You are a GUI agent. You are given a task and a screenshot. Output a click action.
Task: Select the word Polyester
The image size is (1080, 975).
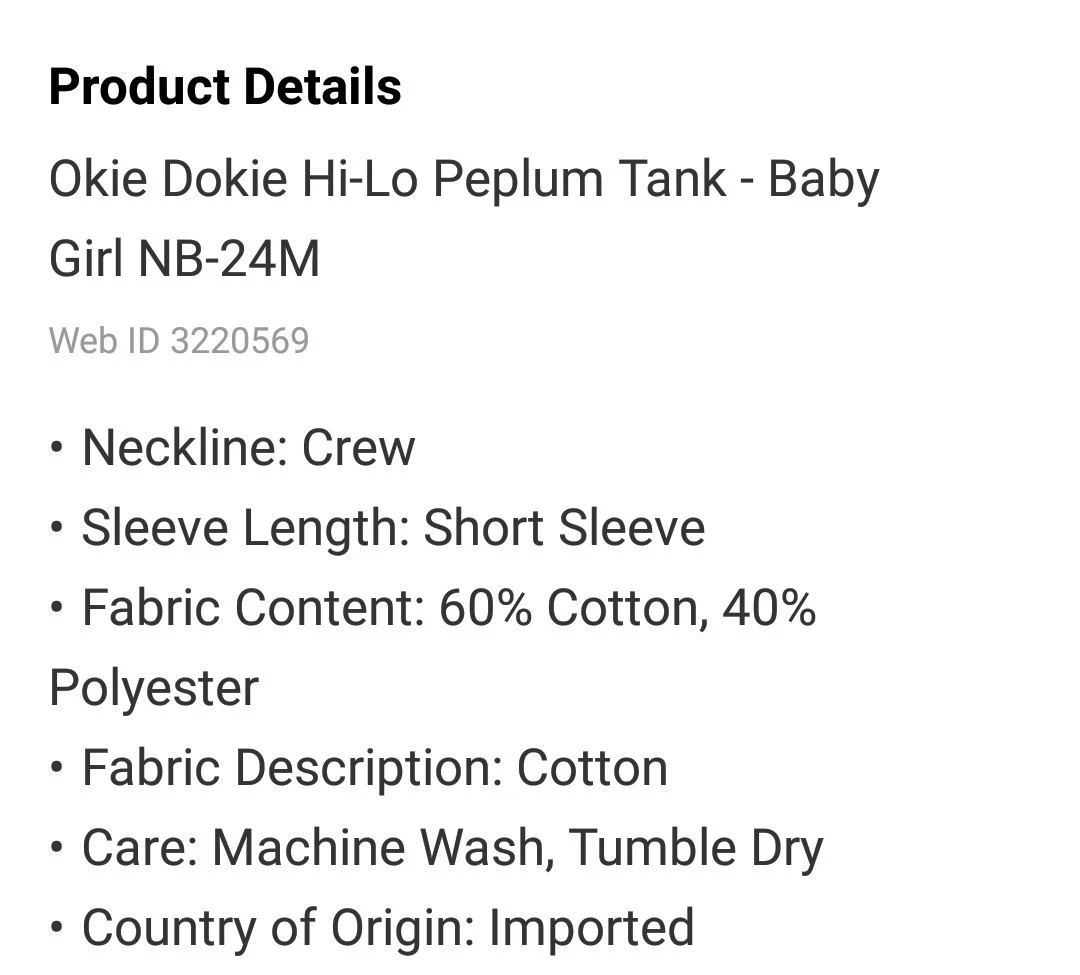tap(154, 689)
